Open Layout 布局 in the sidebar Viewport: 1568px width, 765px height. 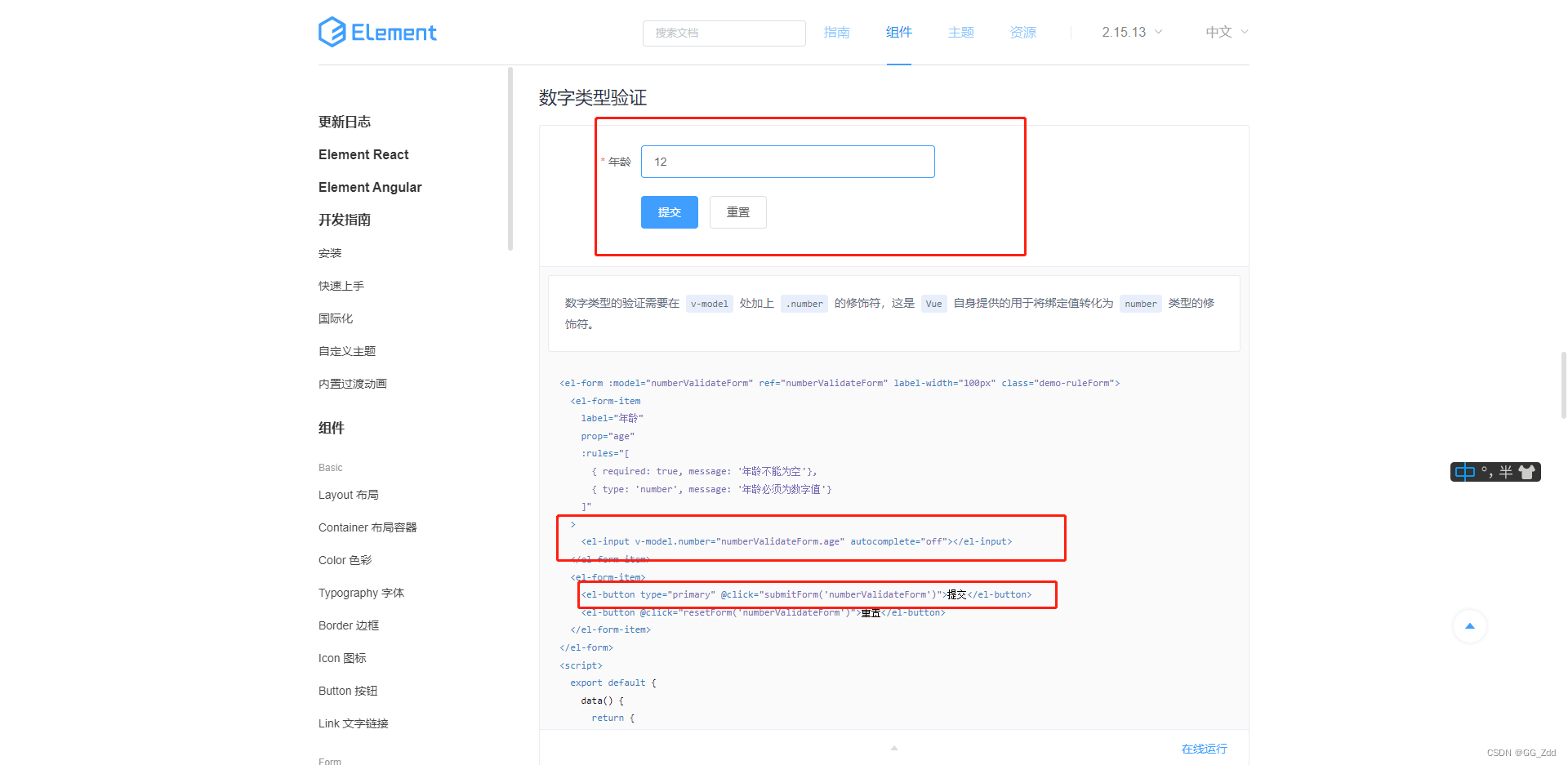click(349, 495)
